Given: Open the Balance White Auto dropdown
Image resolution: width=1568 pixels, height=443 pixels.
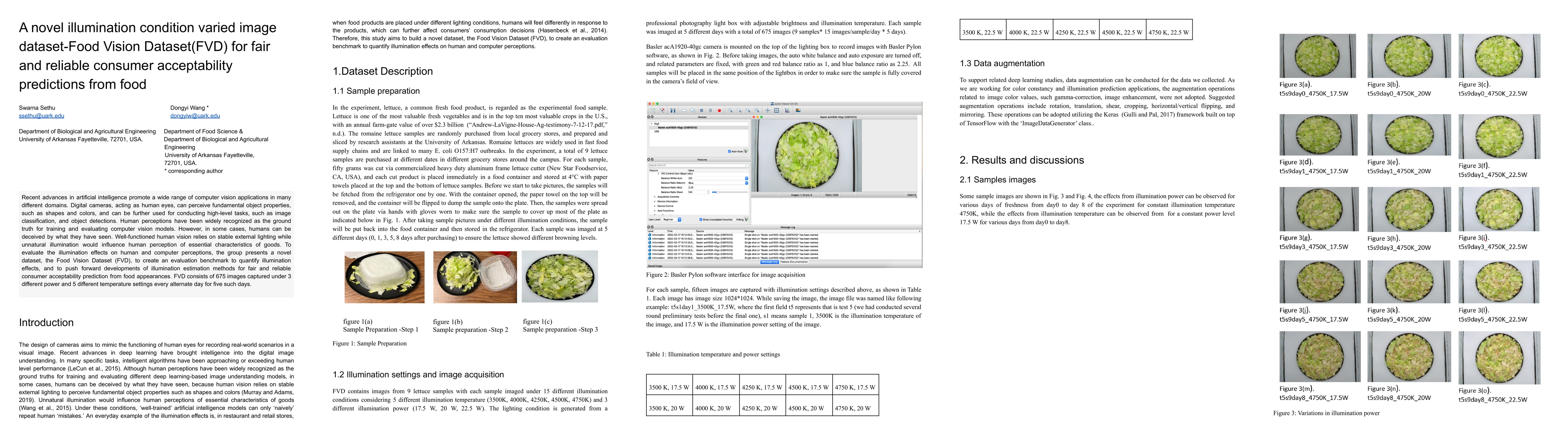Looking at the screenshot, I should point(718,178).
